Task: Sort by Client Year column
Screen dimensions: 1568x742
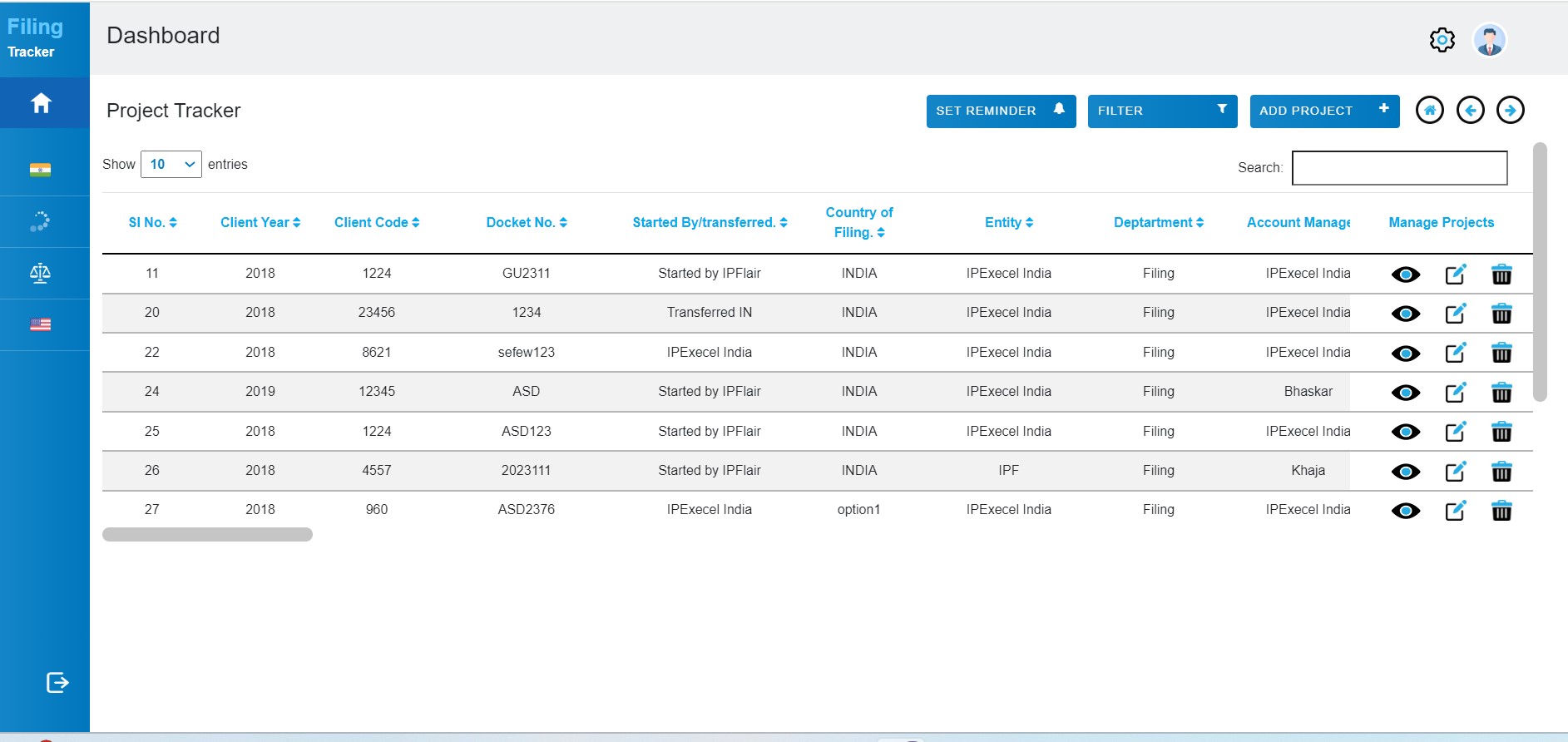Action: point(260,222)
